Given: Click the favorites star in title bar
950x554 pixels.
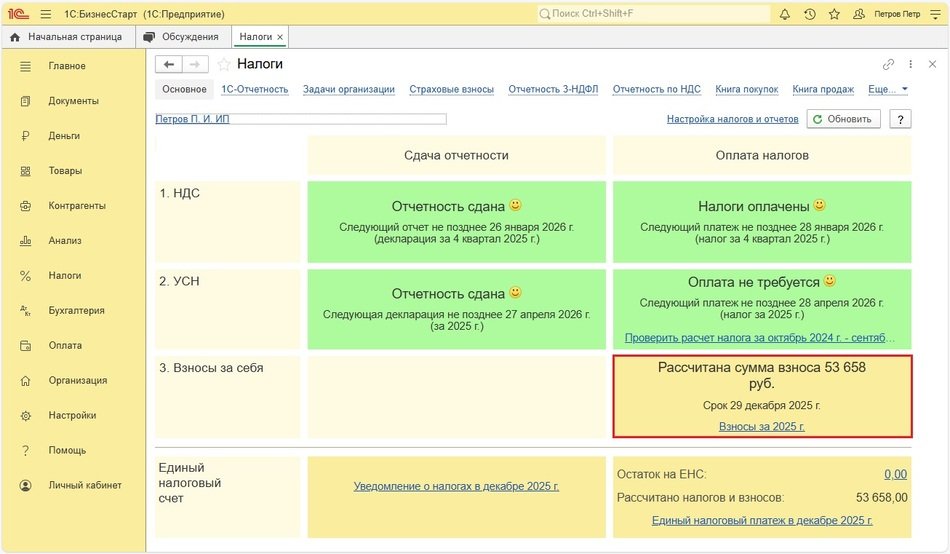Looking at the screenshot, I should [834, 14].
